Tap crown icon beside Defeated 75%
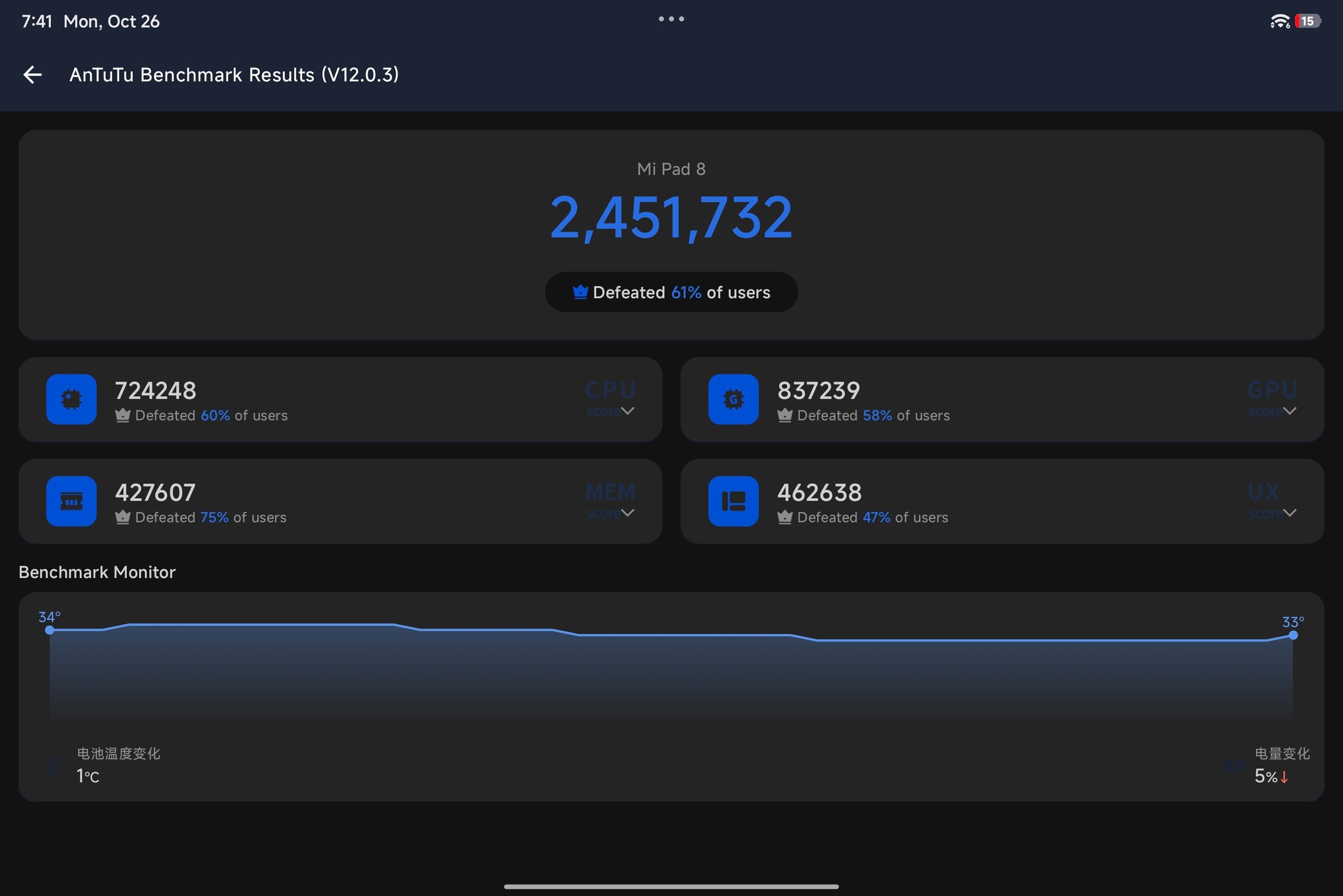This screenshot has height=896, width=1343. [x=122, y=517]
